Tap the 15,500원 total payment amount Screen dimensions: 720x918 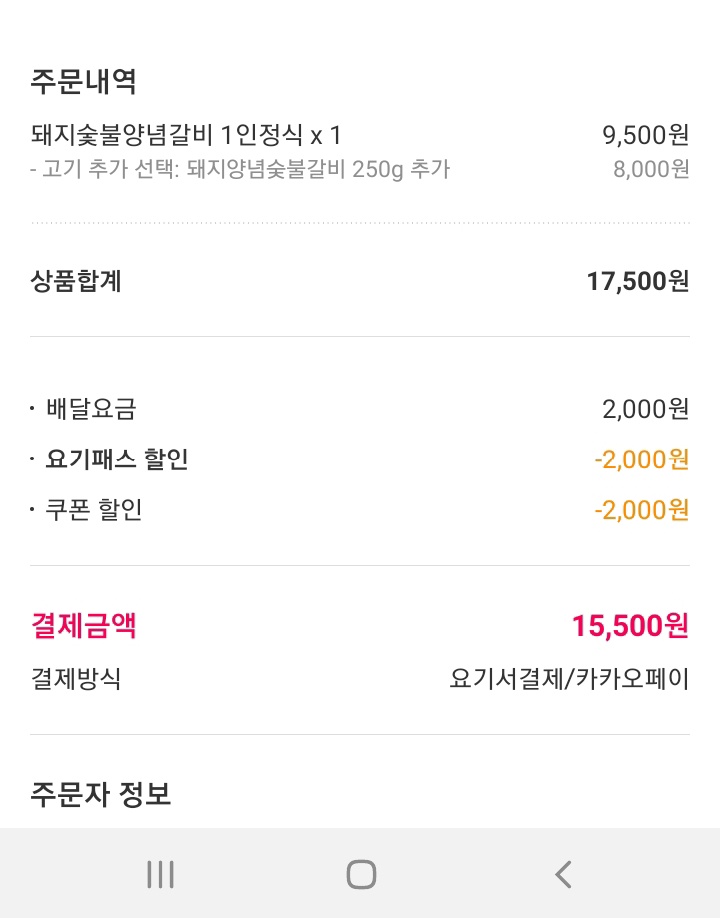tap(630, 626)
